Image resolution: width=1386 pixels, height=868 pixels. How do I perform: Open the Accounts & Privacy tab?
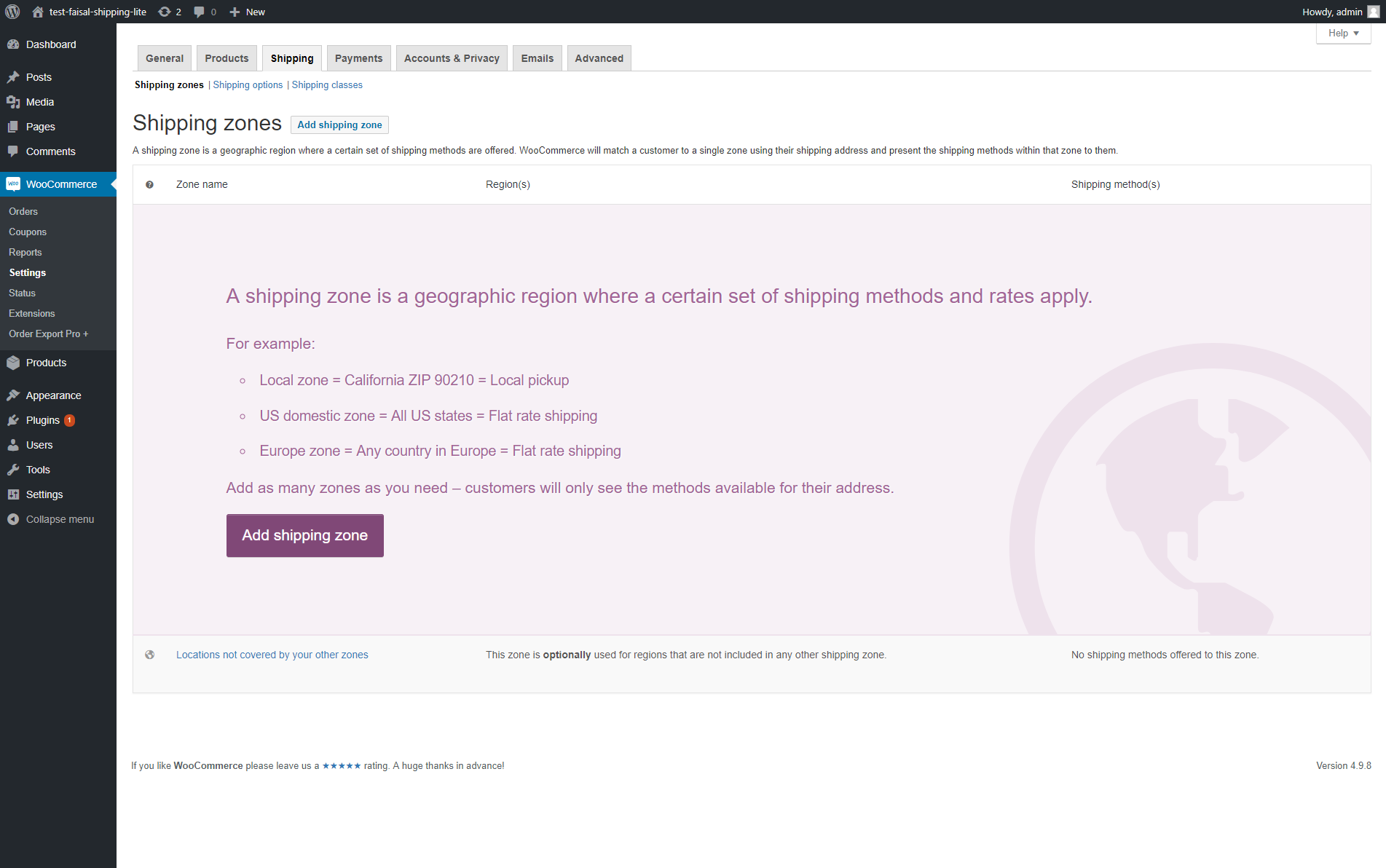click(x=452, y=58)
